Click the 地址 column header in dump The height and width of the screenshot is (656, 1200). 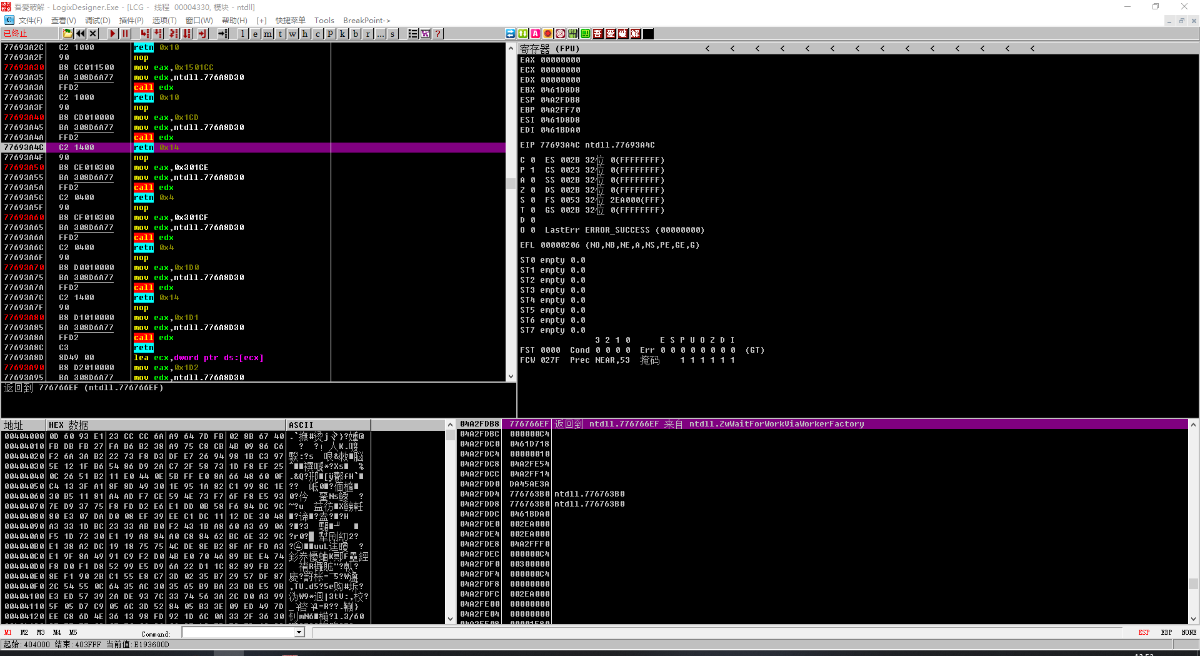click(24, 424)
